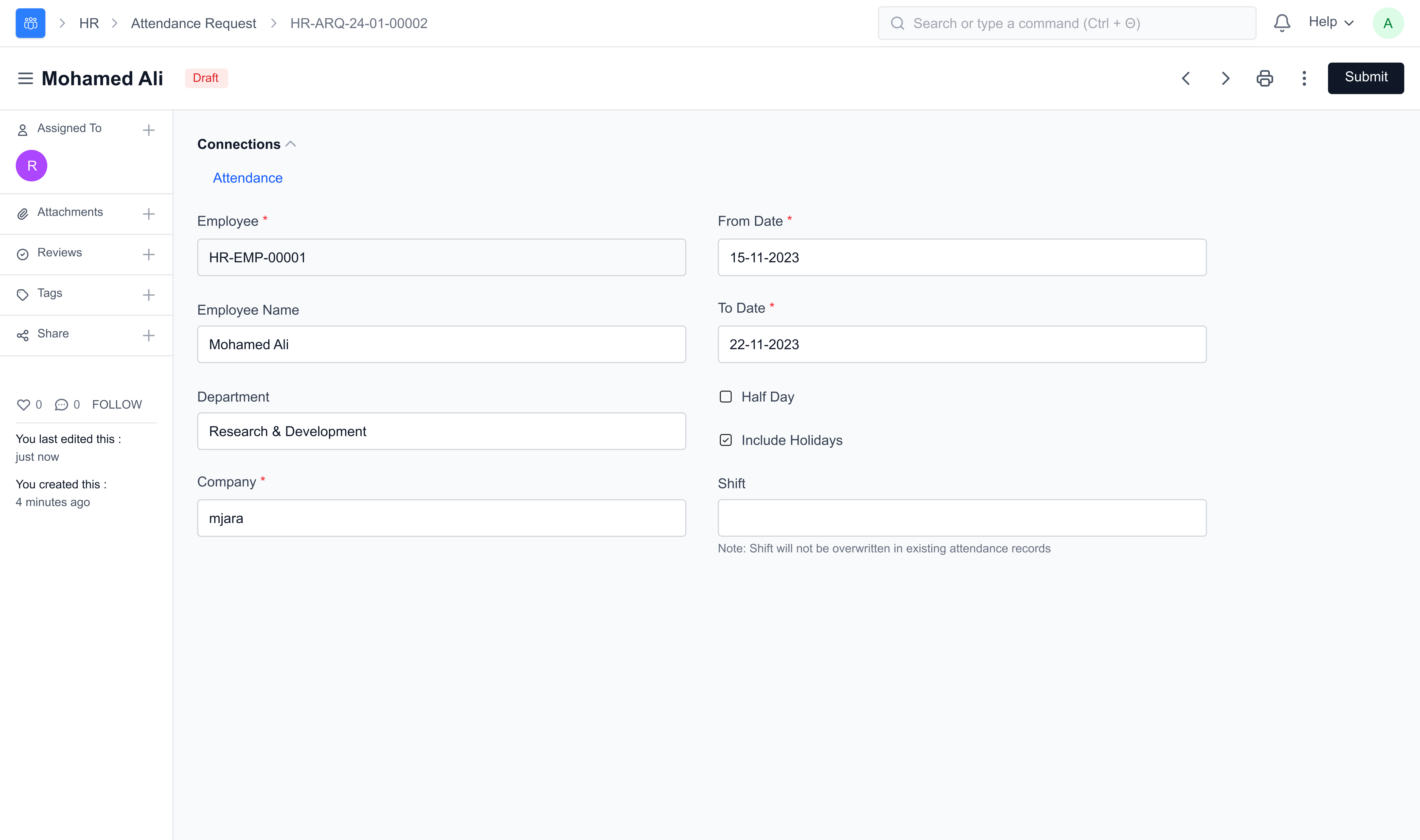Screen dimensions: 1420x840
Task: Enable the Half Day checkbox
Action: pos(726,397)
